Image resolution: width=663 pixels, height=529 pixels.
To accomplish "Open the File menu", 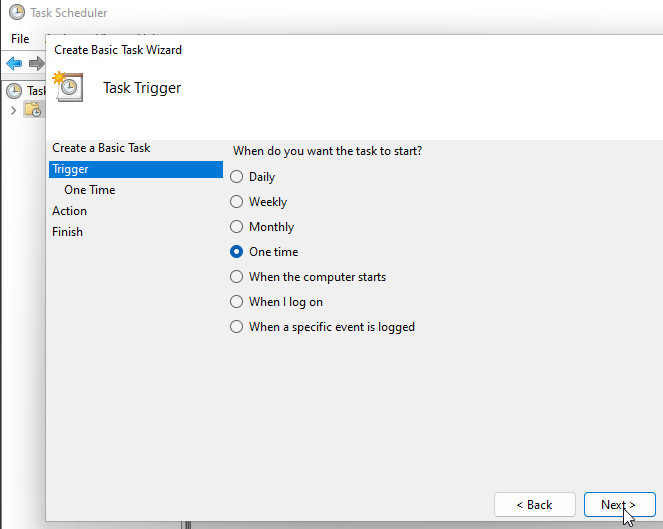I will 20,38.
